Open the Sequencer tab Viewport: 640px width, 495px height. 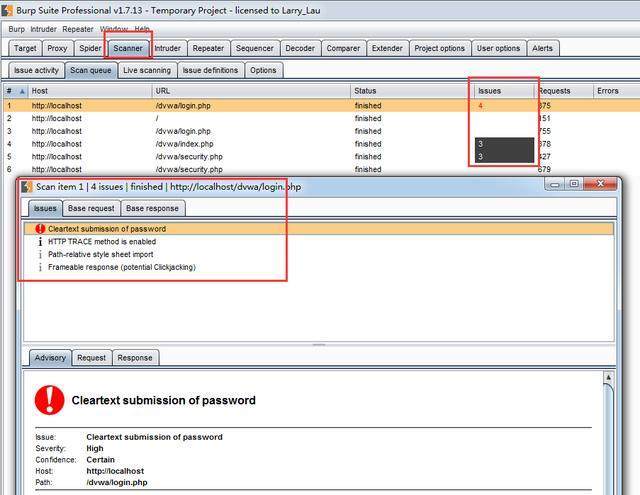pyautogui.click(x=255, y=48)
